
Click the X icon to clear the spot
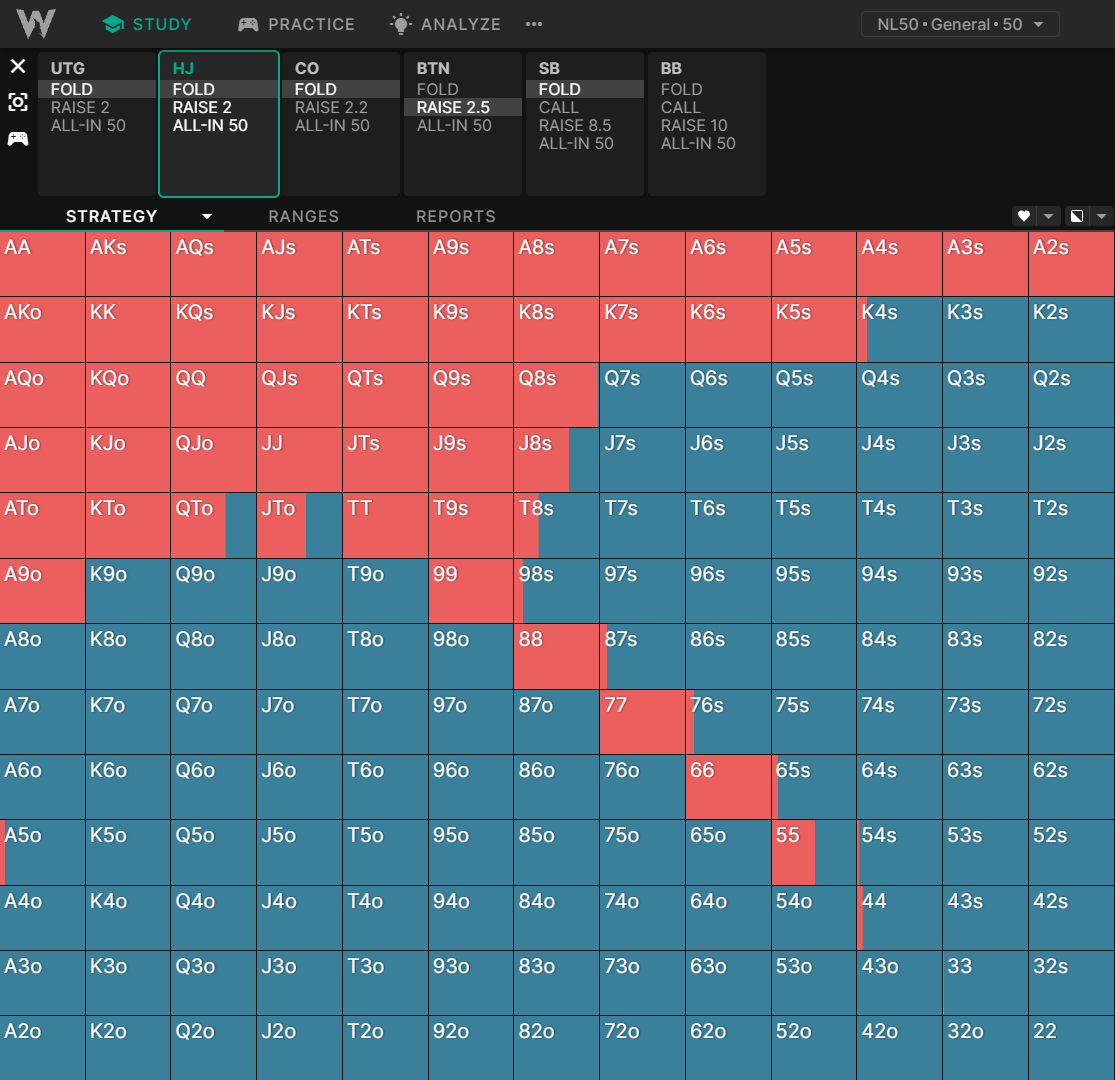(18, 67)
